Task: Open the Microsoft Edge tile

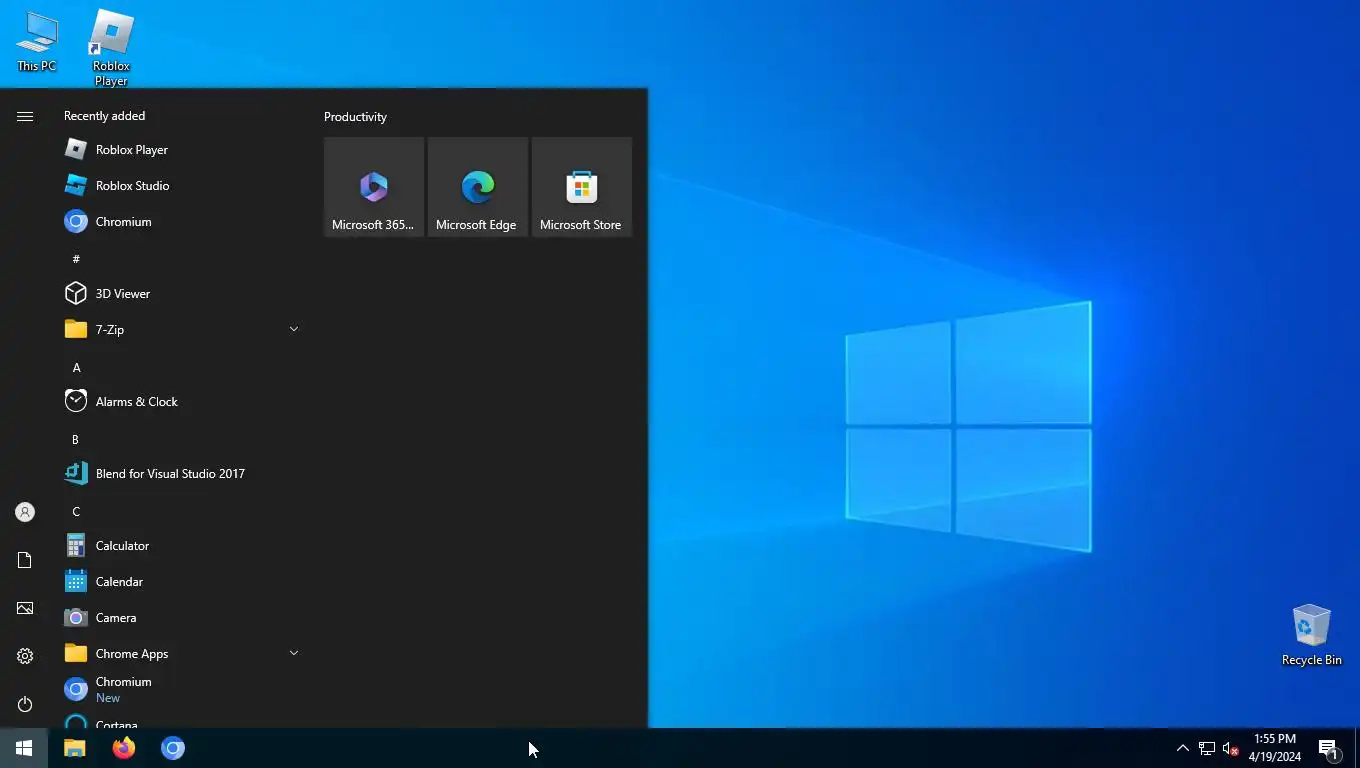Action: [x=478, y=187]
